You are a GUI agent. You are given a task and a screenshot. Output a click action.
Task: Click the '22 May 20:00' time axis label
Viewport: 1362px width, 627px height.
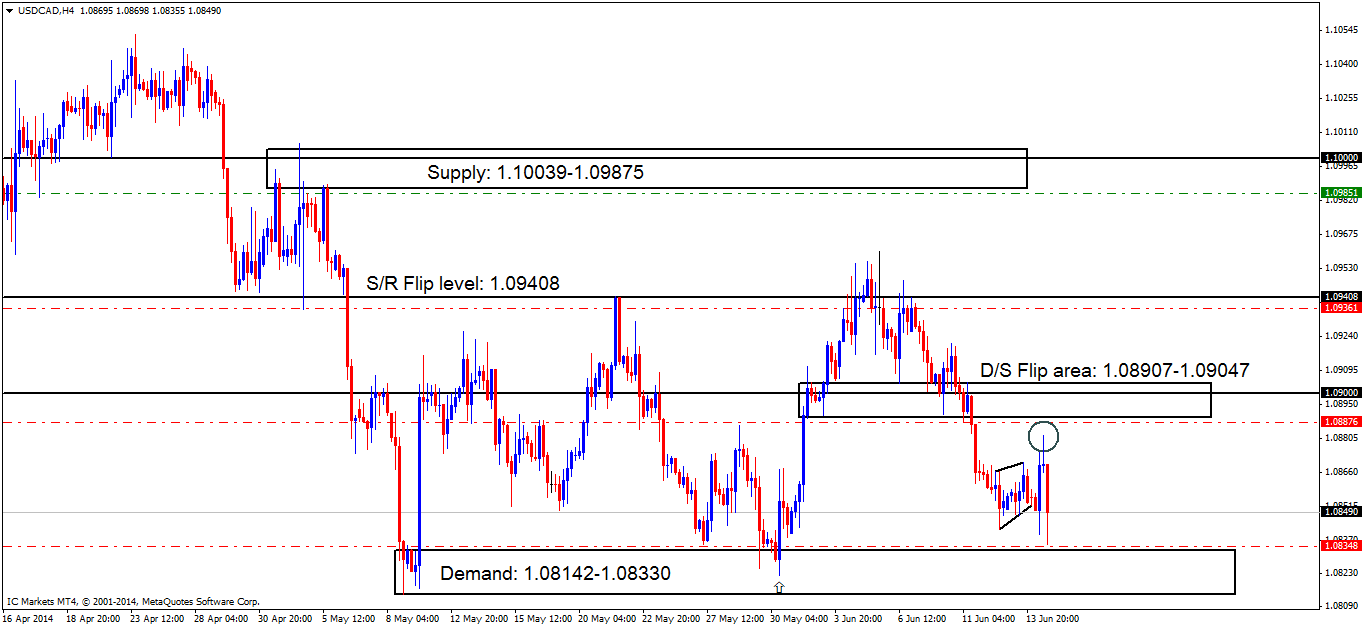pyautogui.click(x=669, y=619)
